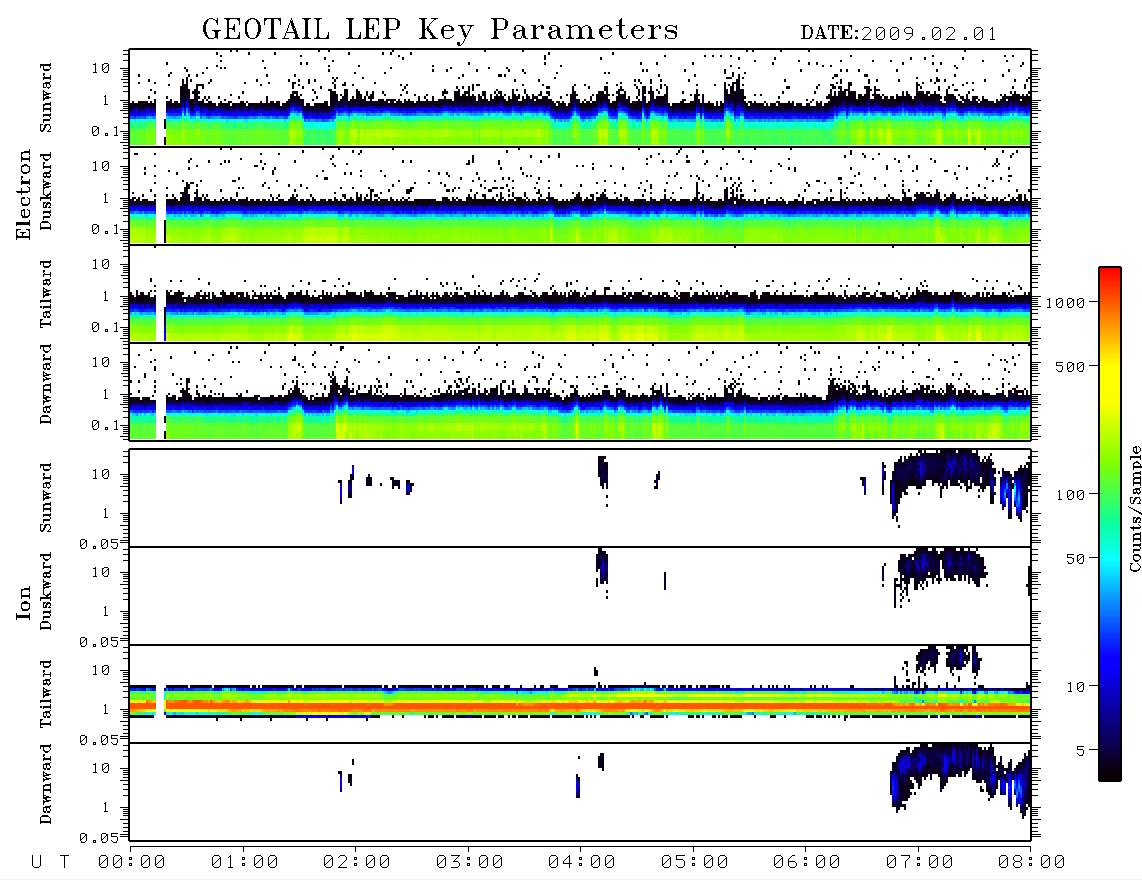Click the 00:00 time tick label
Image resolution: width=1142 pixels, height=880 pixels.
point(132,863)
